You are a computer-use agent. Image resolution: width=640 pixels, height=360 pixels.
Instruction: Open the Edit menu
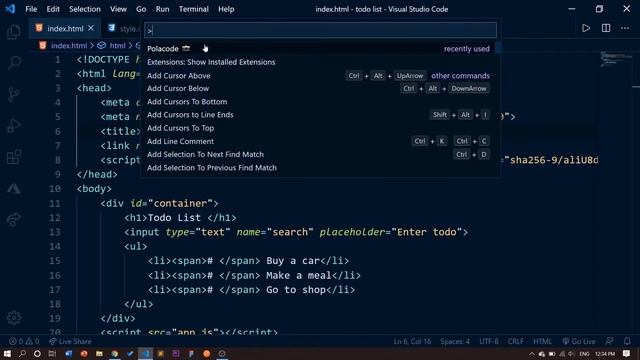[53, 9]
